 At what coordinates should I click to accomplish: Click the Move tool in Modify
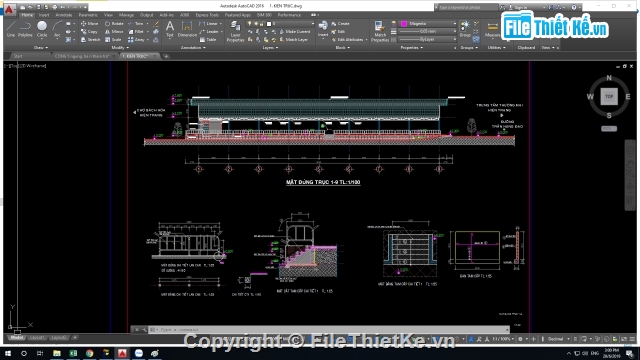point(89,24)
